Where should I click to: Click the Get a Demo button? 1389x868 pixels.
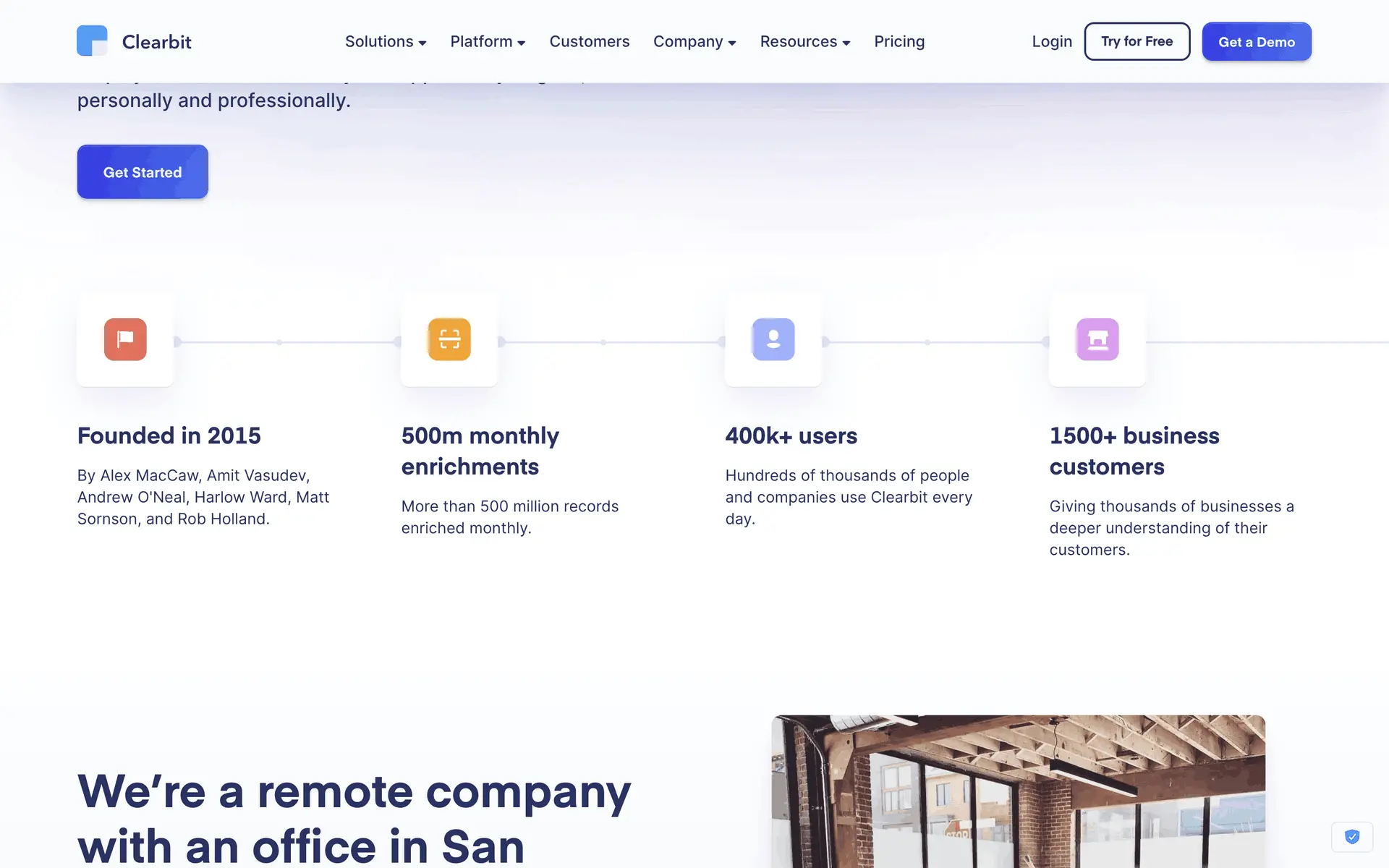(x=1256, y=42)
